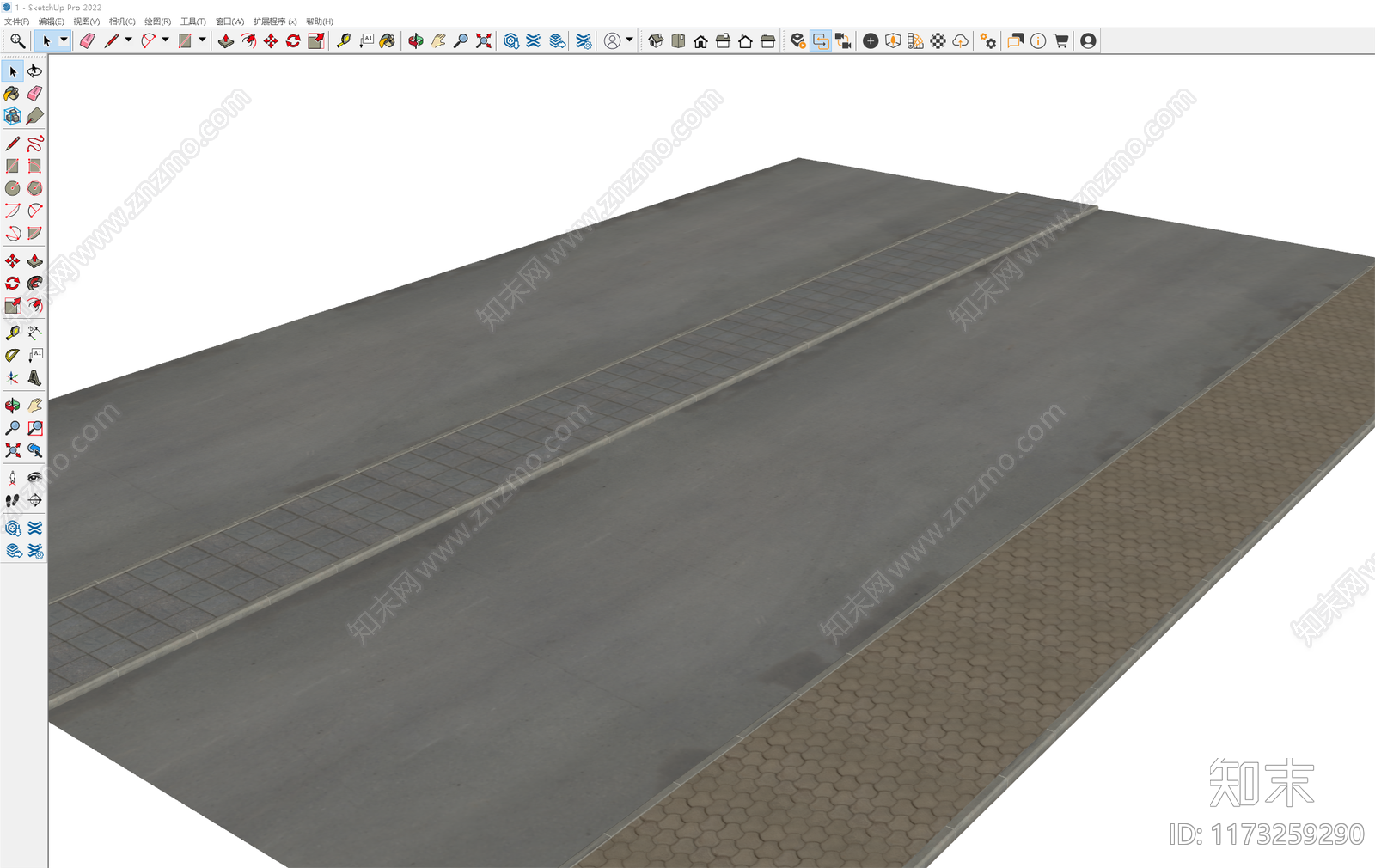Open the 视图(V) menu
The height and width of the screenshot is (868, 1375).
[x=87, y=21]
